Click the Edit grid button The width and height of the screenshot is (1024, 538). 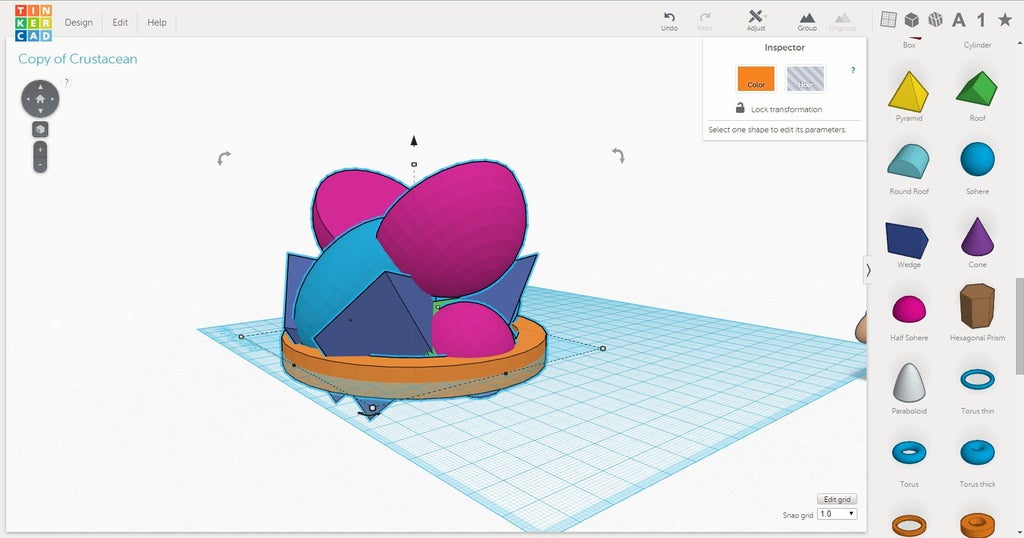(x=837, y=499)
